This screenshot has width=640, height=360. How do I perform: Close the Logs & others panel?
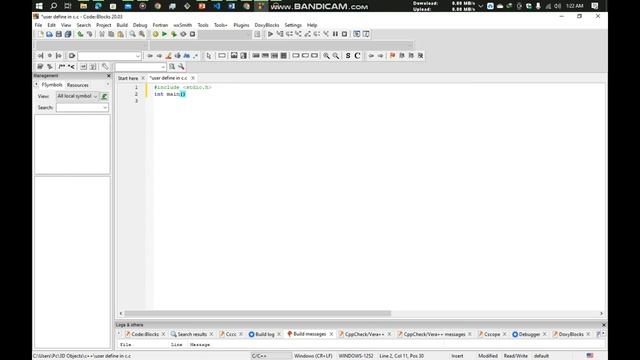(604, 325)
